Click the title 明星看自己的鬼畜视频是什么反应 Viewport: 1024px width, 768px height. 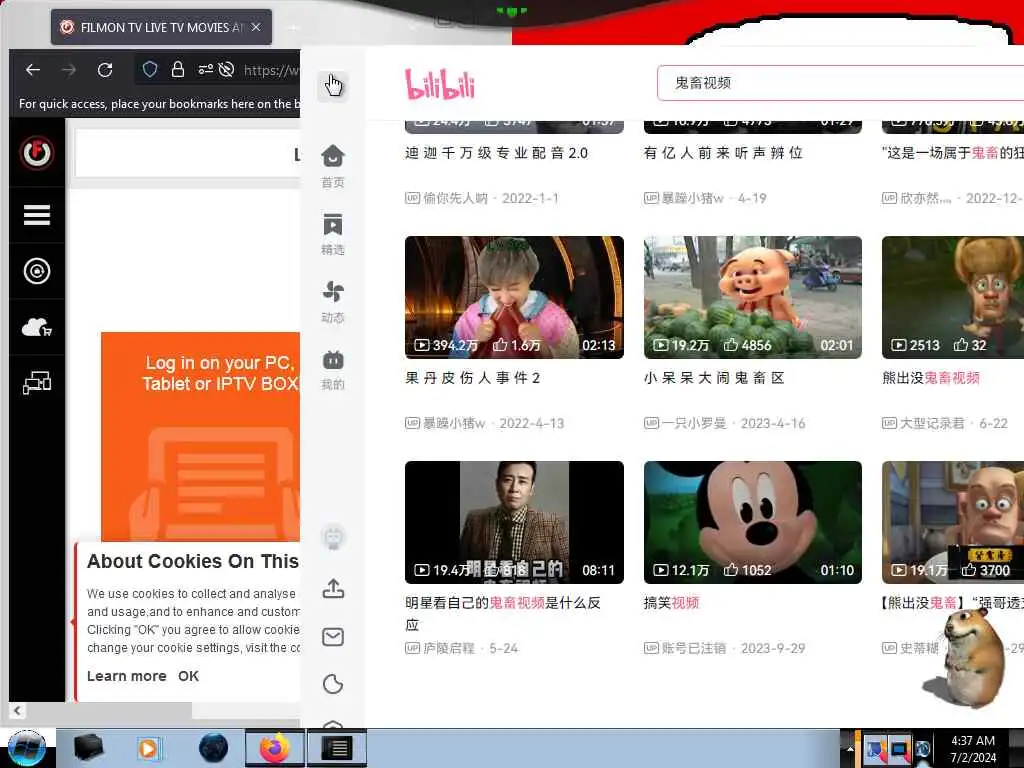[x=503, y=613]
